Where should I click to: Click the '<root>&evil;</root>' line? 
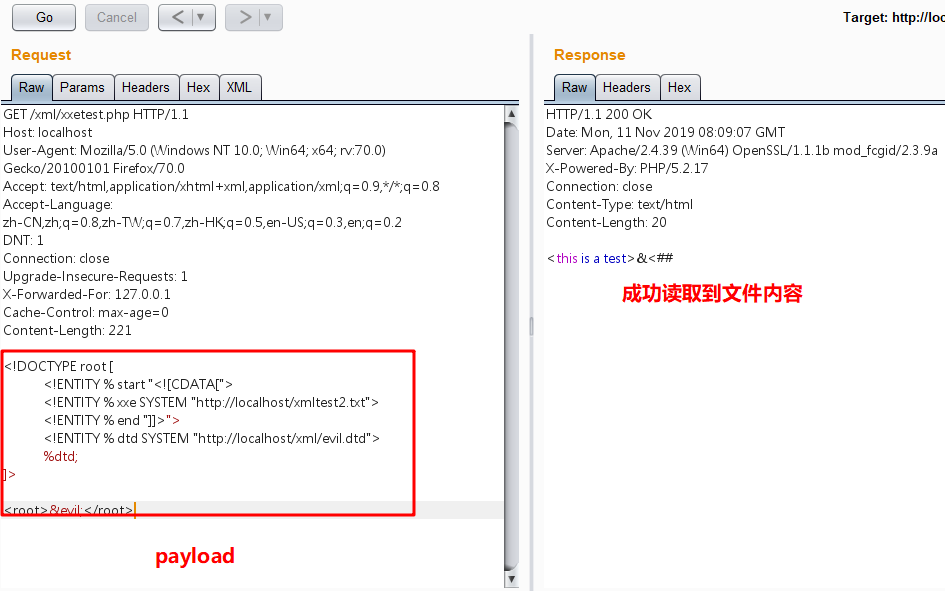(68, 510)
